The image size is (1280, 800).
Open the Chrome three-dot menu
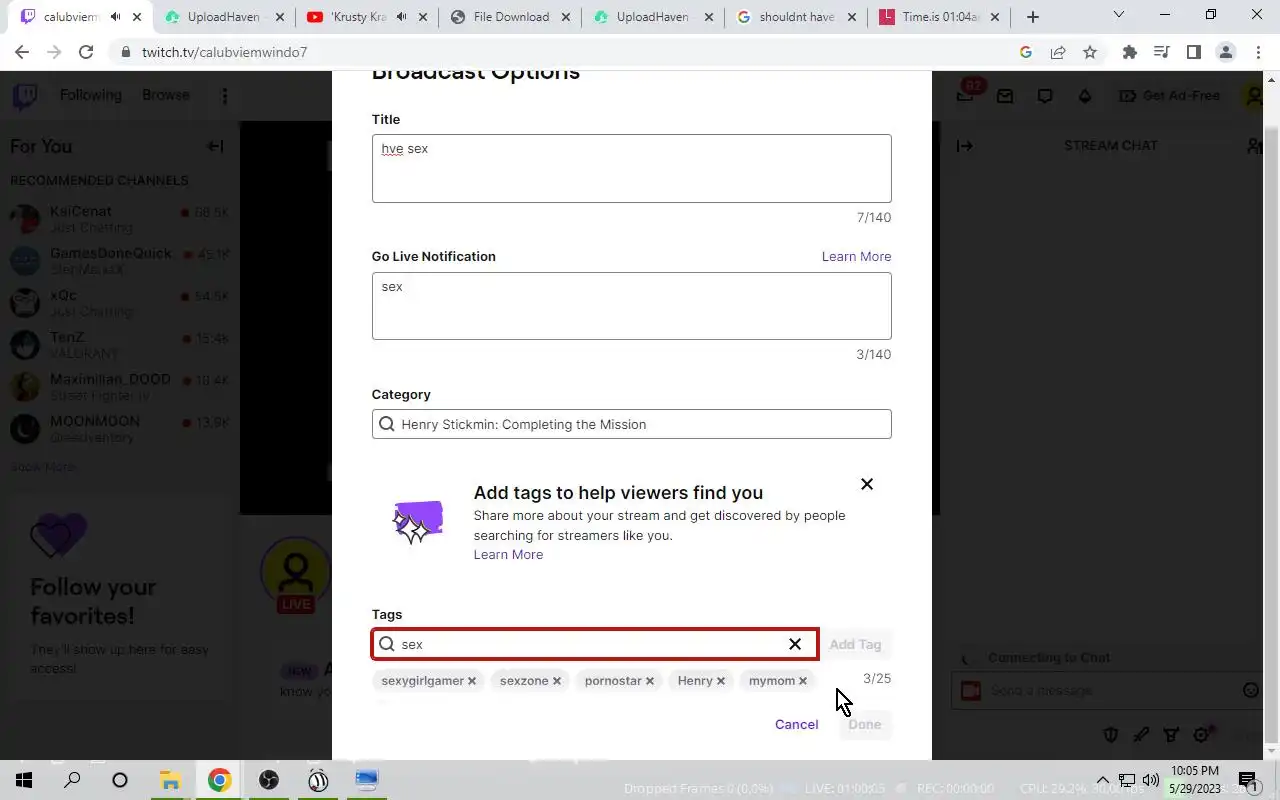tap(1257, 52)
